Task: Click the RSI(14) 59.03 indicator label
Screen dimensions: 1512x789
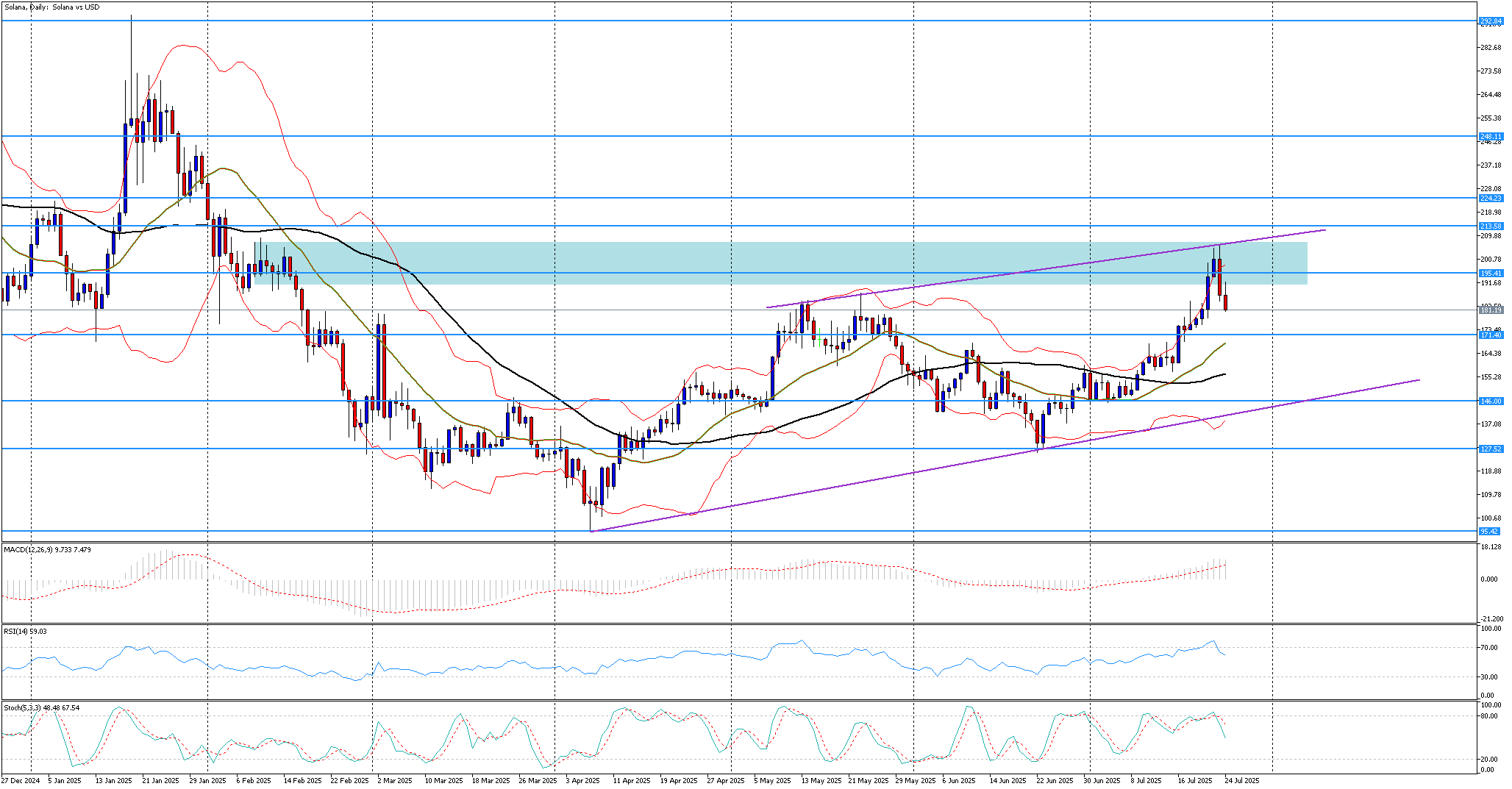Action: coord(25,631)
